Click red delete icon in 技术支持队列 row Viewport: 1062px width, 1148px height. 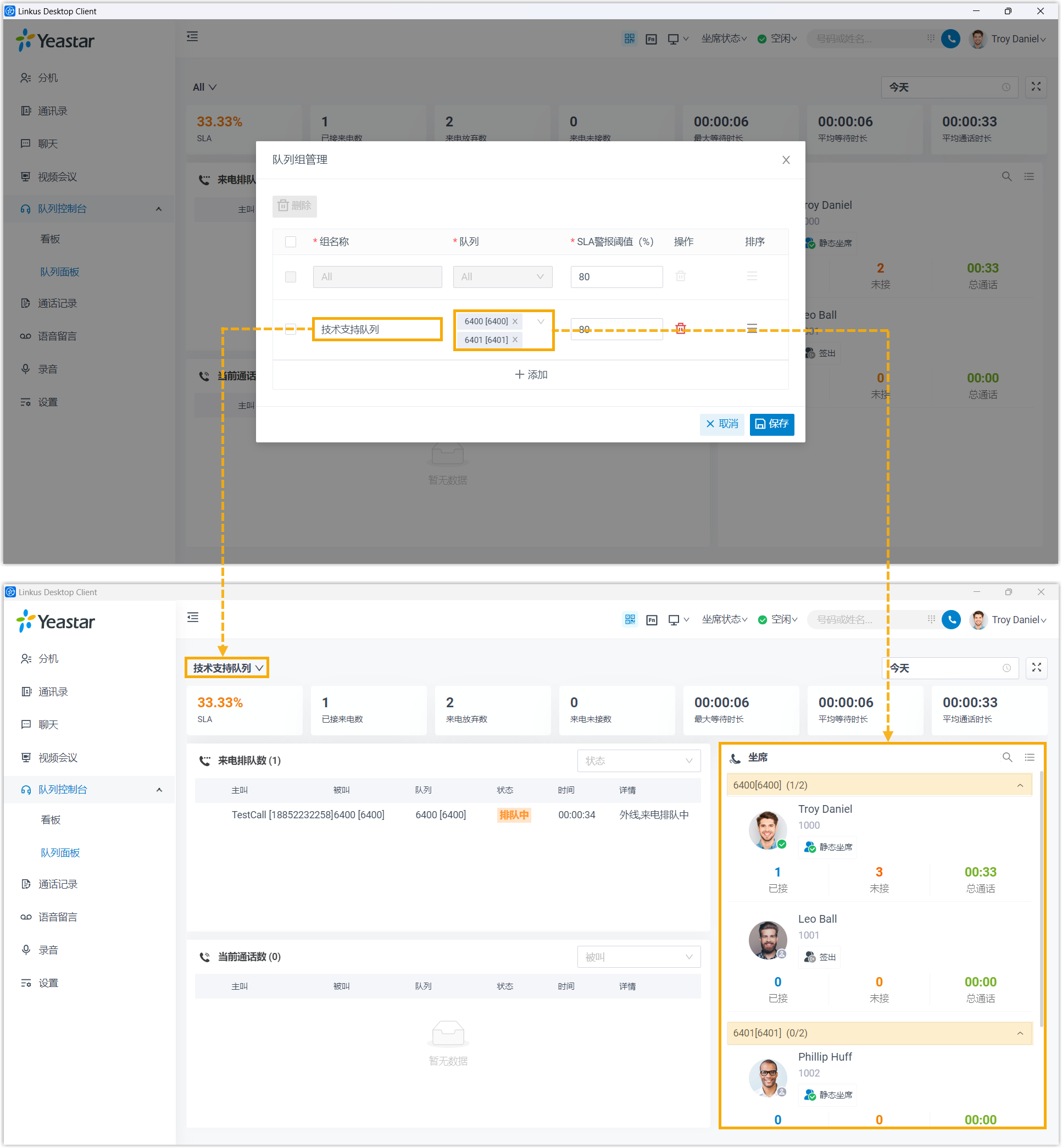(x=680, y=328)
